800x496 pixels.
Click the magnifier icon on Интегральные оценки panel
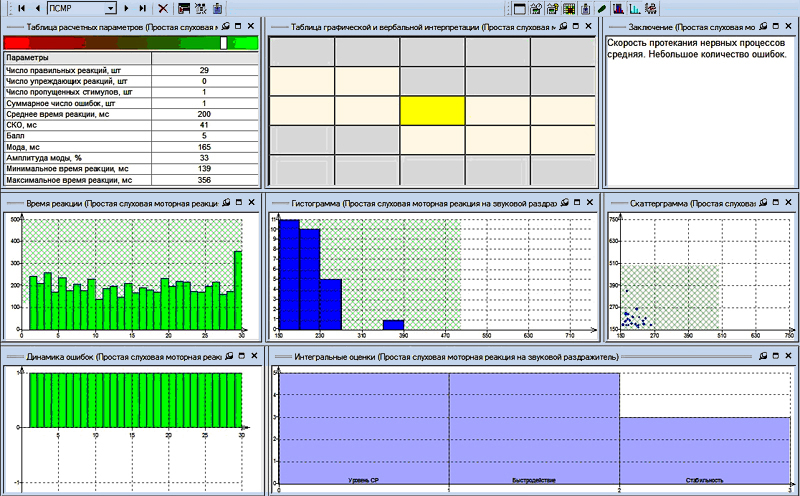click(x=763, y=356)
